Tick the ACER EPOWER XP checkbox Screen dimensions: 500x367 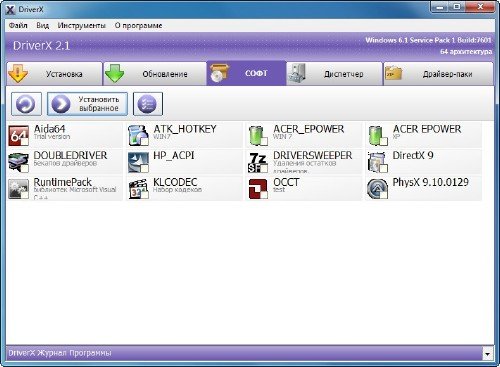(384, 141)
